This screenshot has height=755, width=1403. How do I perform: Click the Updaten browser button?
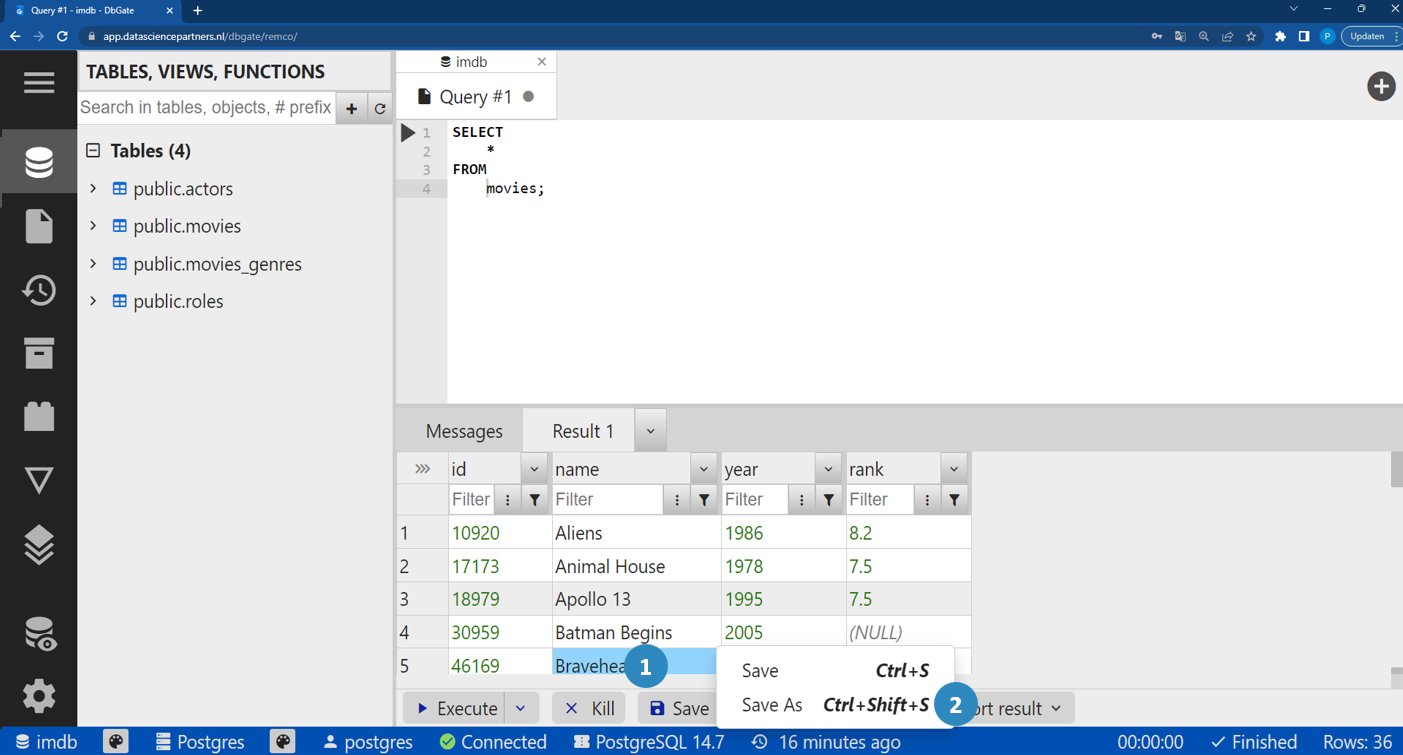point(1371,36)
